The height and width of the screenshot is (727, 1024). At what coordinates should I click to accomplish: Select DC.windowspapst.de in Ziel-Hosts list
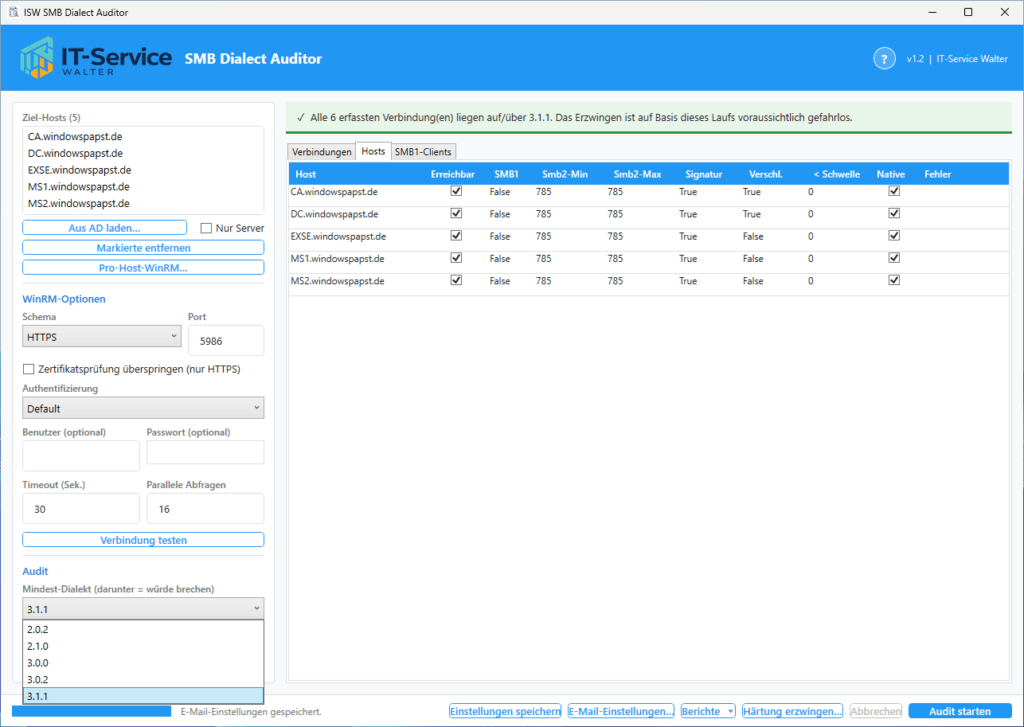click(x=143, y=153)
